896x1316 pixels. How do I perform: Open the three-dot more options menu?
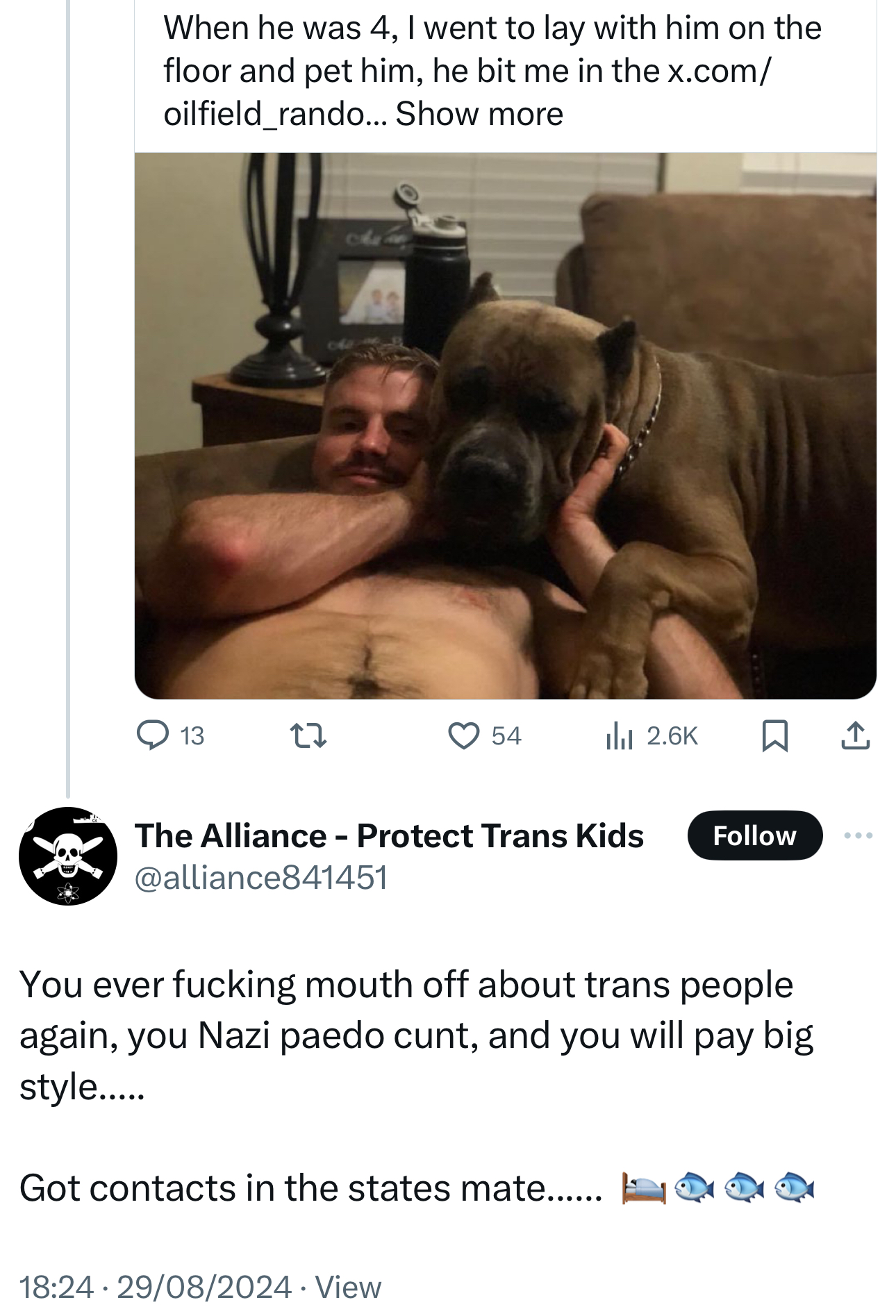coord(858,835)
